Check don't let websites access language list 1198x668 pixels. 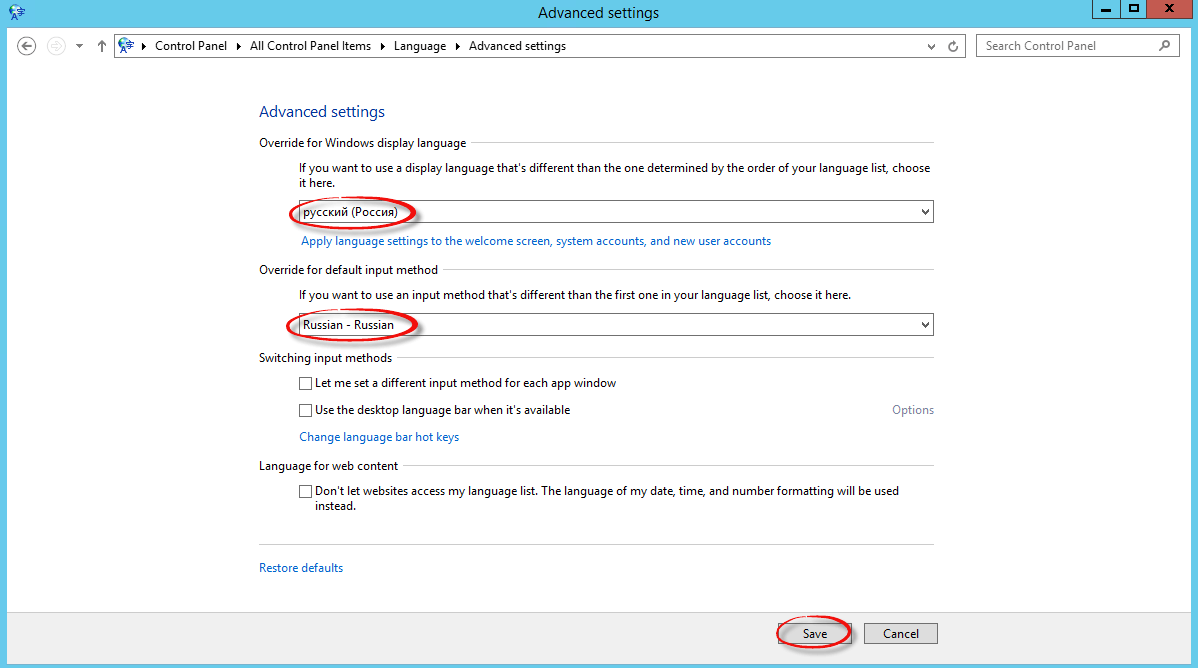pos(306,492)
